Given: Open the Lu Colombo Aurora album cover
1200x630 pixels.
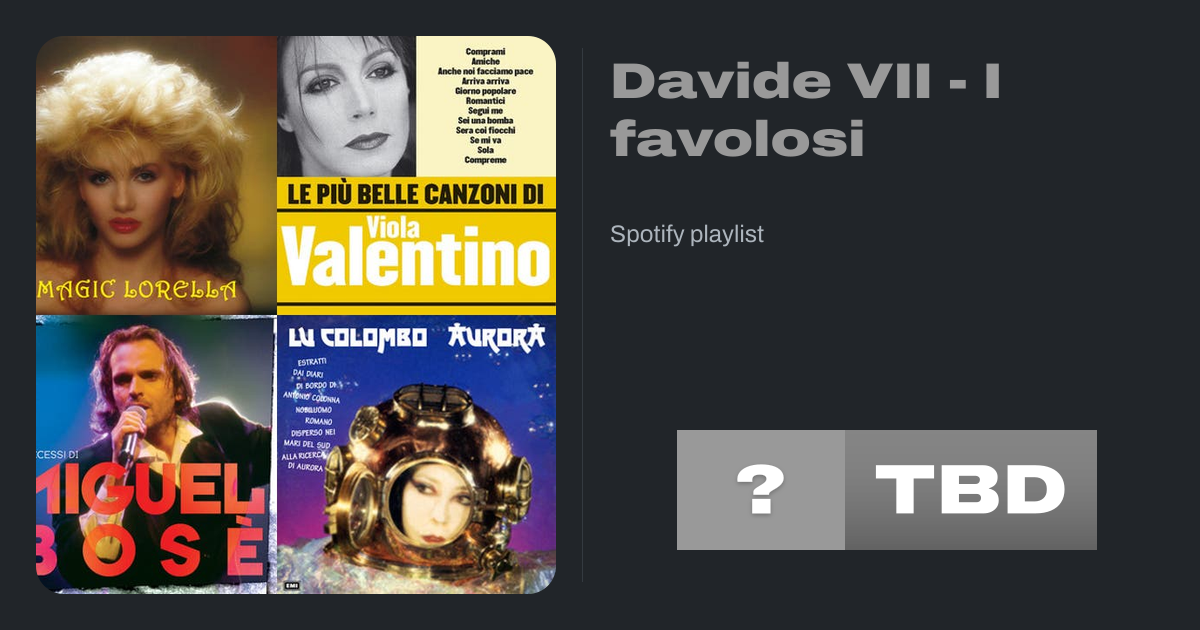Looking at the screenshot, I should tap(416, 455).
